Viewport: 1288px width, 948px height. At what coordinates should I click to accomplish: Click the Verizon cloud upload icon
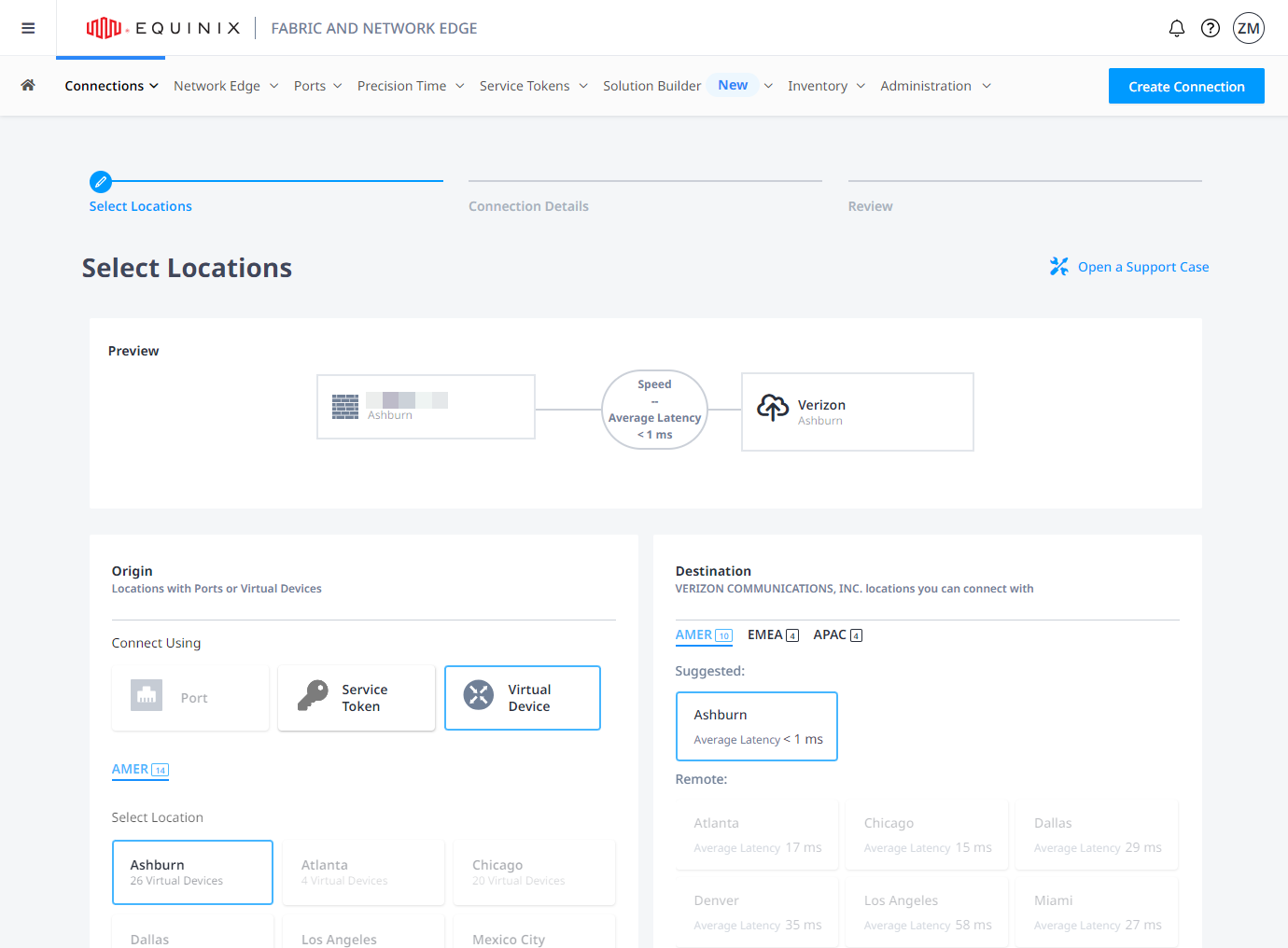click(773, 408)
